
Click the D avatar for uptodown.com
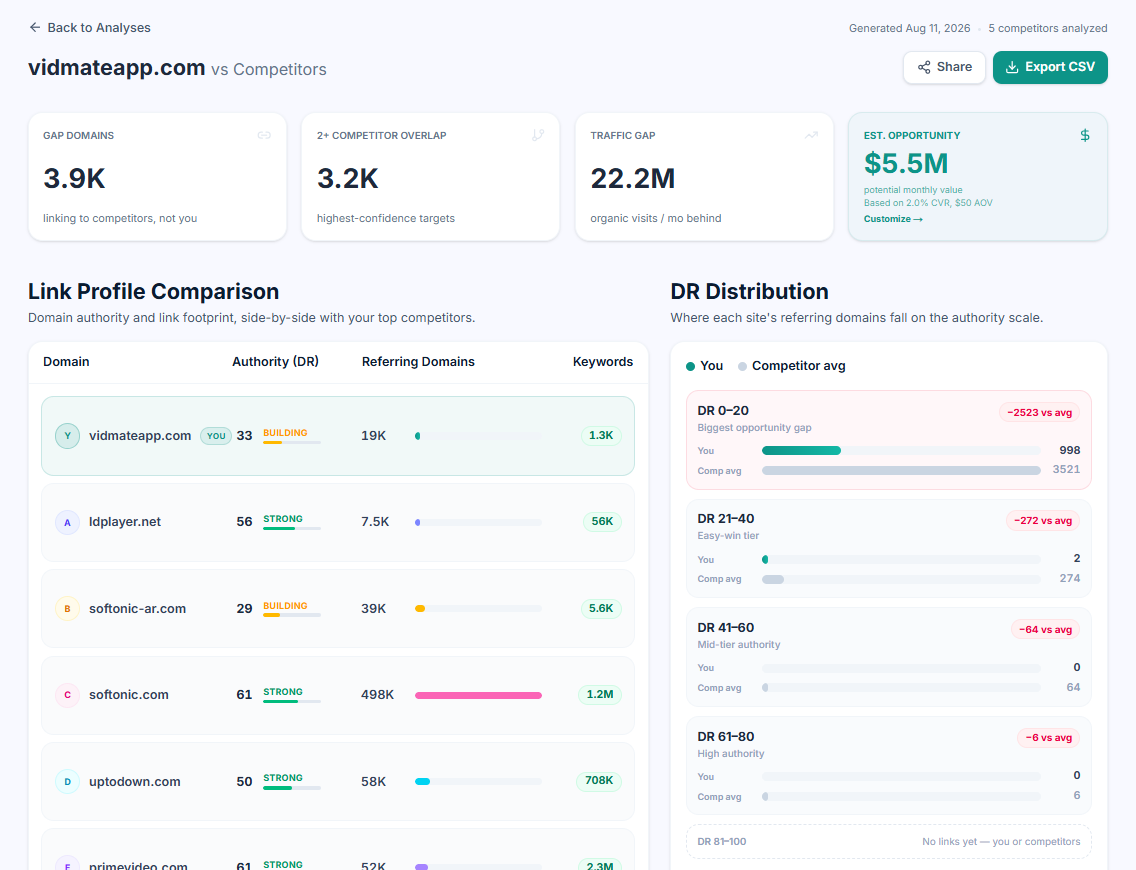pyautogui.click(x=67, y=782)
